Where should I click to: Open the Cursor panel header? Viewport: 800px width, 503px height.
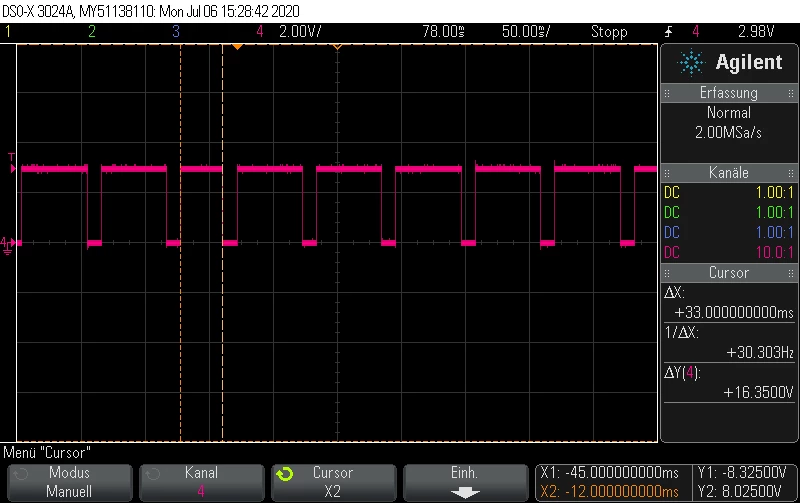(x=729, y=272)
